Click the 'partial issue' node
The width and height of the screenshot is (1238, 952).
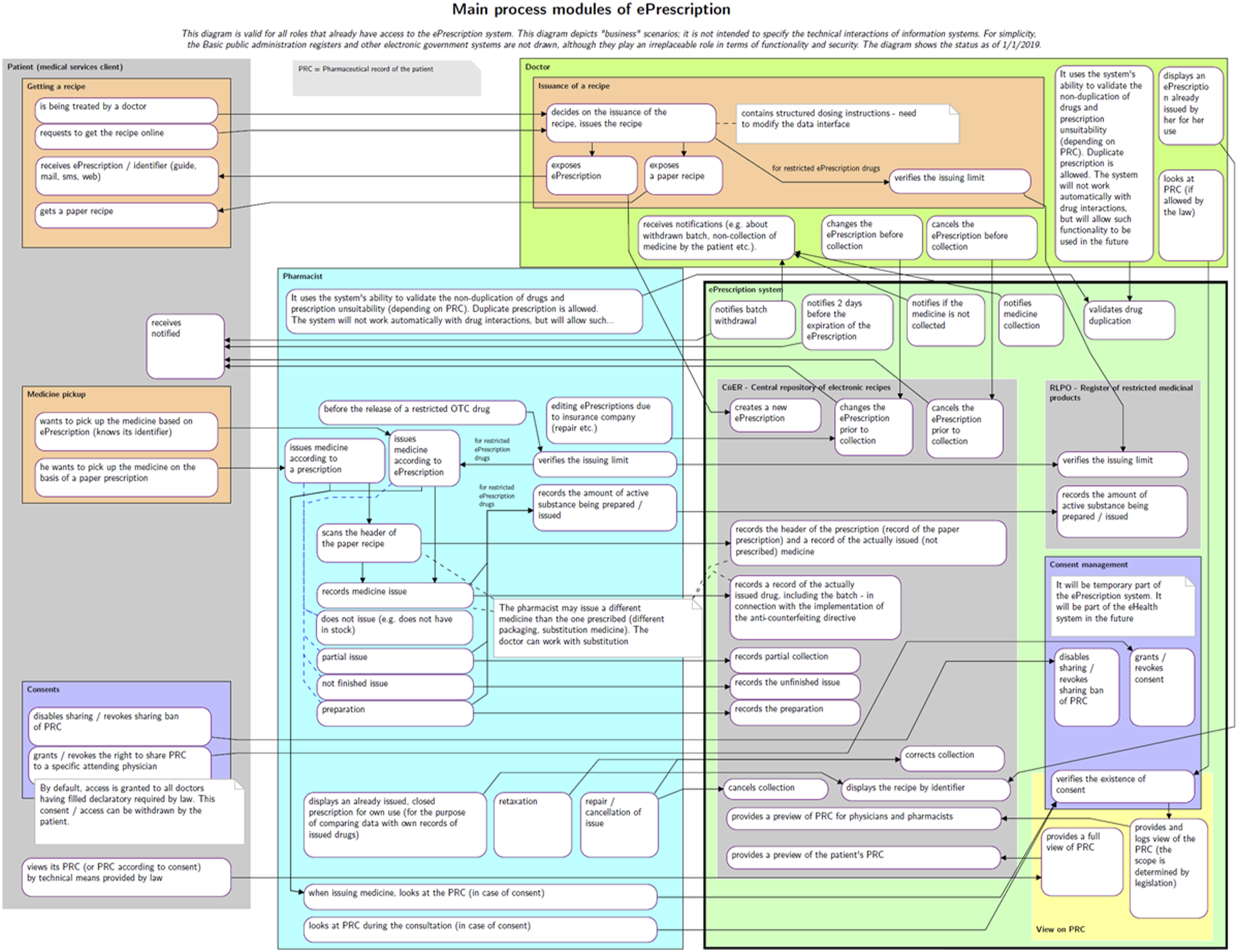[395, 661]
